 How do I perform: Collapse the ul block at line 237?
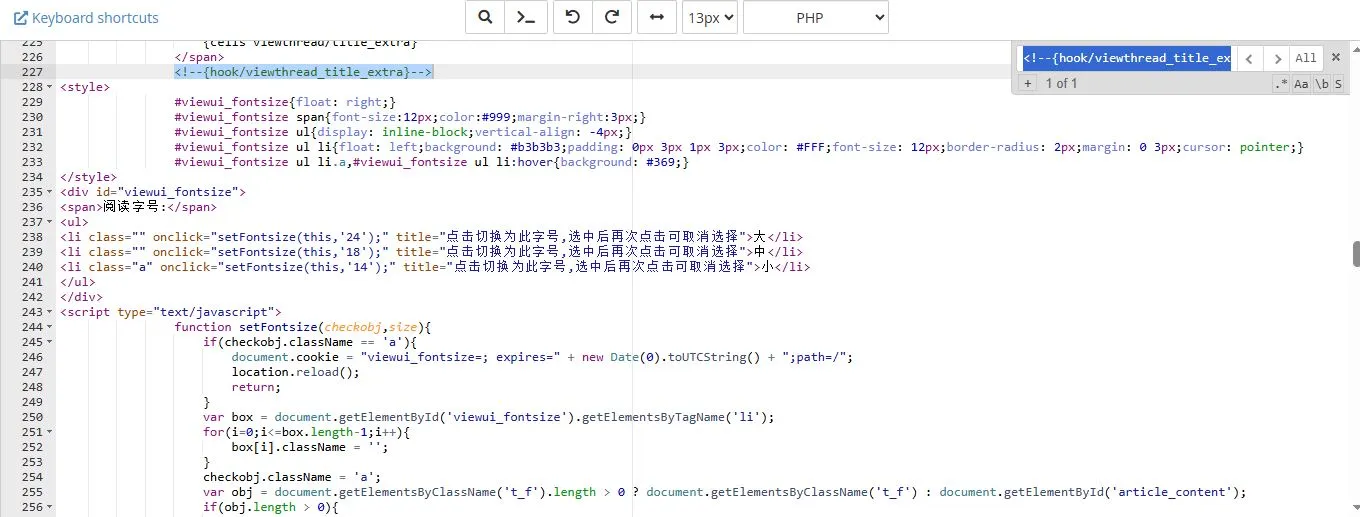[x=50, y=222]
